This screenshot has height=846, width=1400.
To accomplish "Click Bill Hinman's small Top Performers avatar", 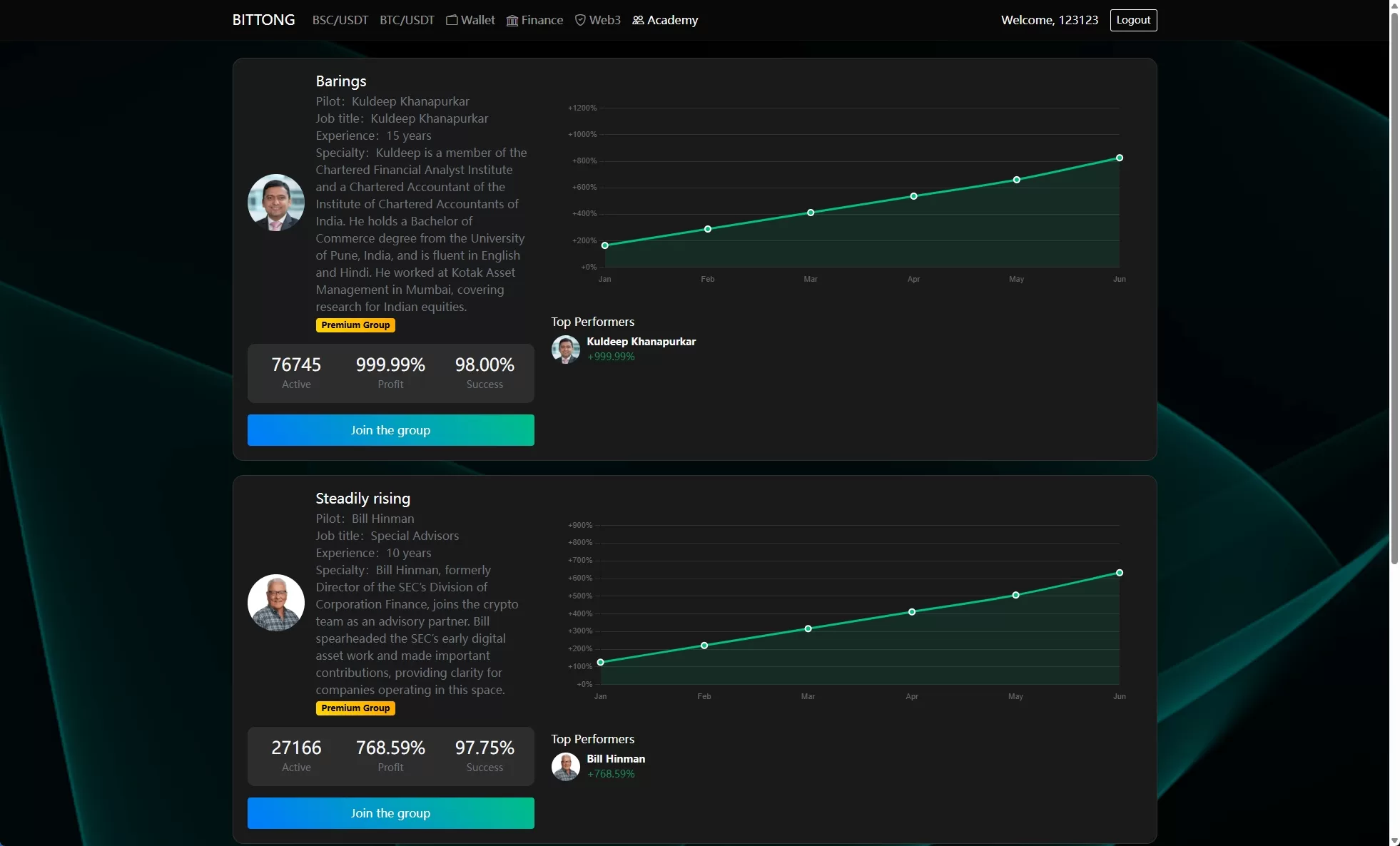I will coord(566,767).
